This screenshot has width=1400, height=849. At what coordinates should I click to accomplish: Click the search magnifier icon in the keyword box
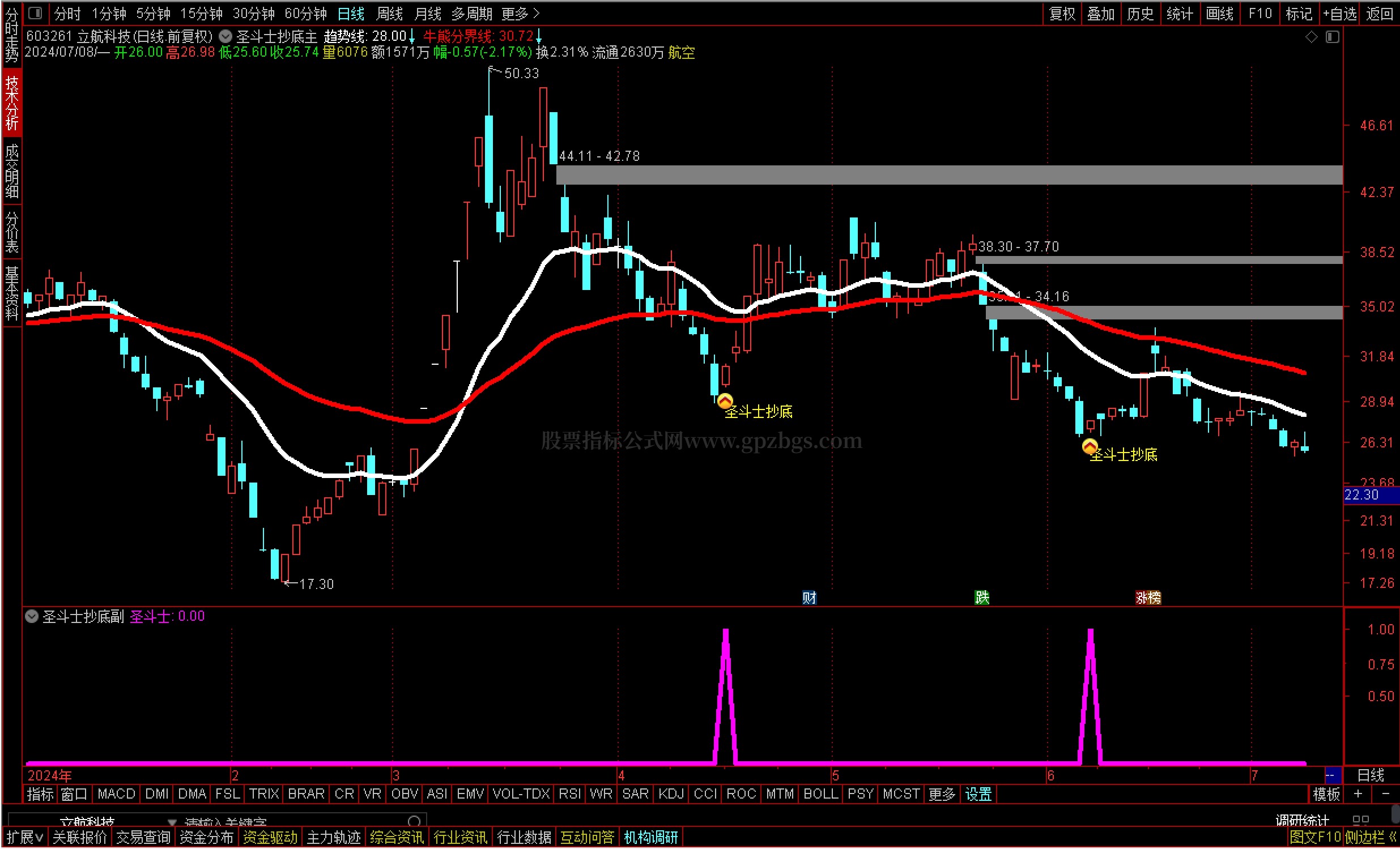(414, 821)
